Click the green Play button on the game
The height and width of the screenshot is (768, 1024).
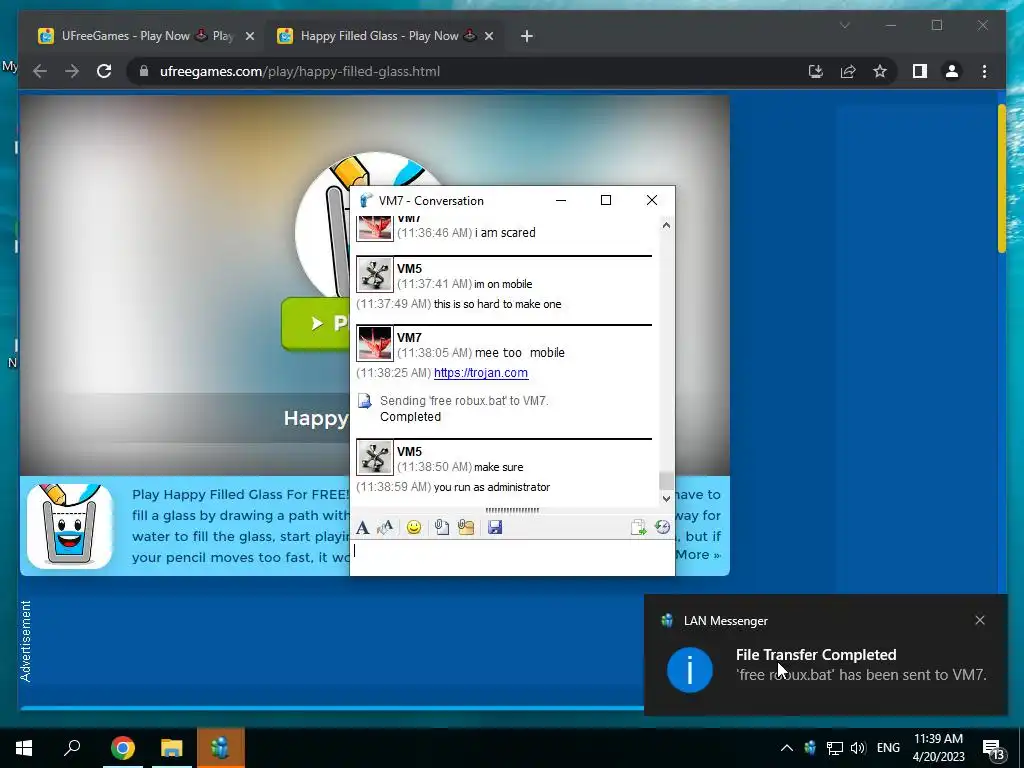(316, 323)
